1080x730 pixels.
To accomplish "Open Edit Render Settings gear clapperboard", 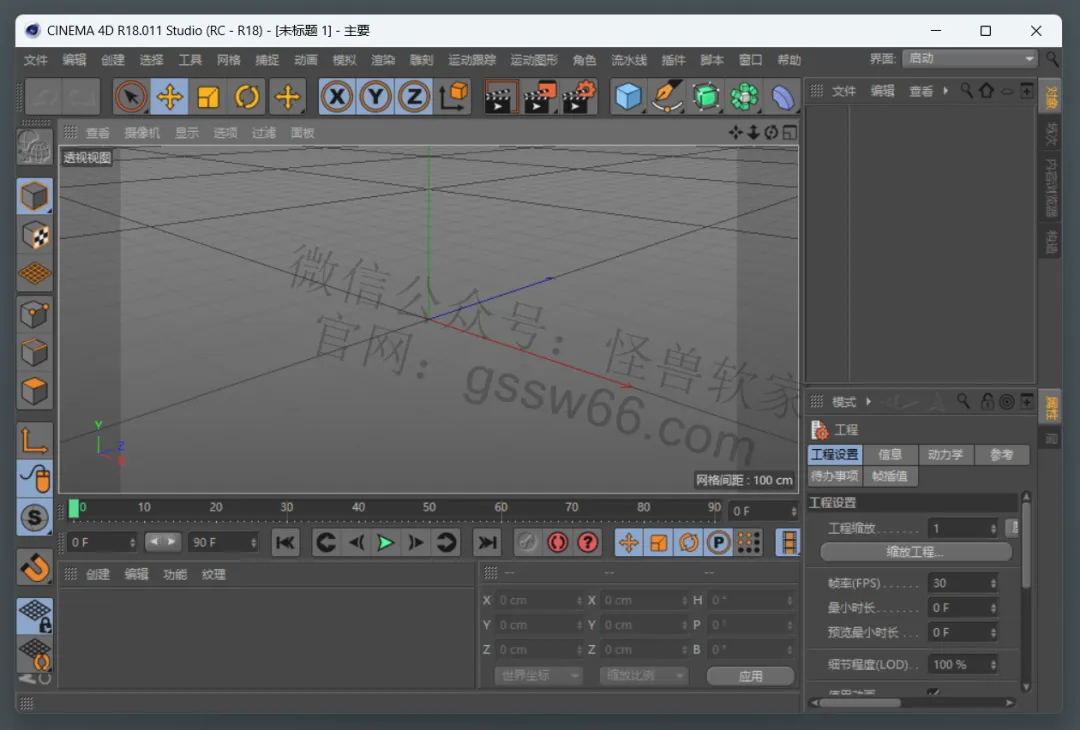I will [x=579, y=97].
